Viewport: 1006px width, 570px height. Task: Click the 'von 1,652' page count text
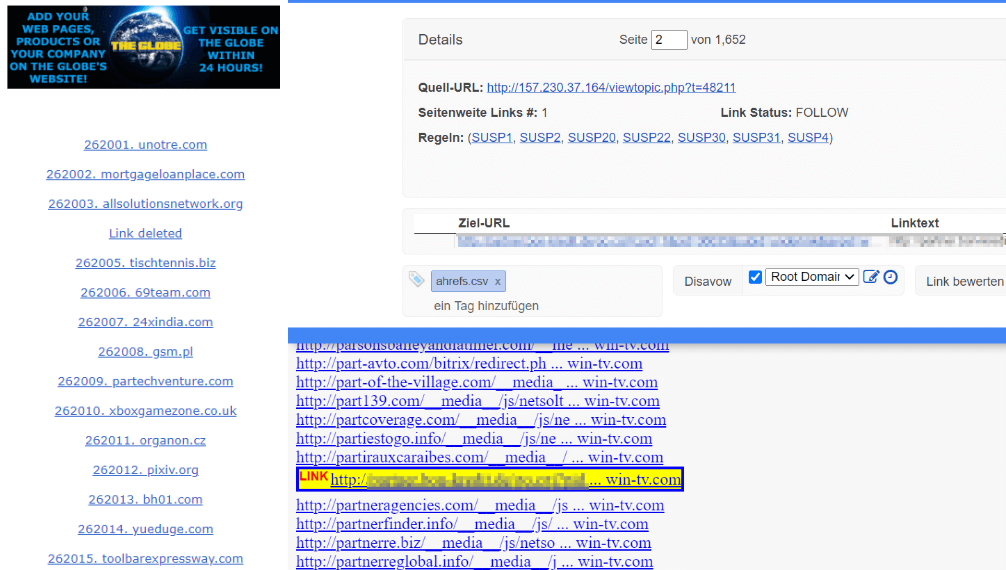(x=718, y=40)
